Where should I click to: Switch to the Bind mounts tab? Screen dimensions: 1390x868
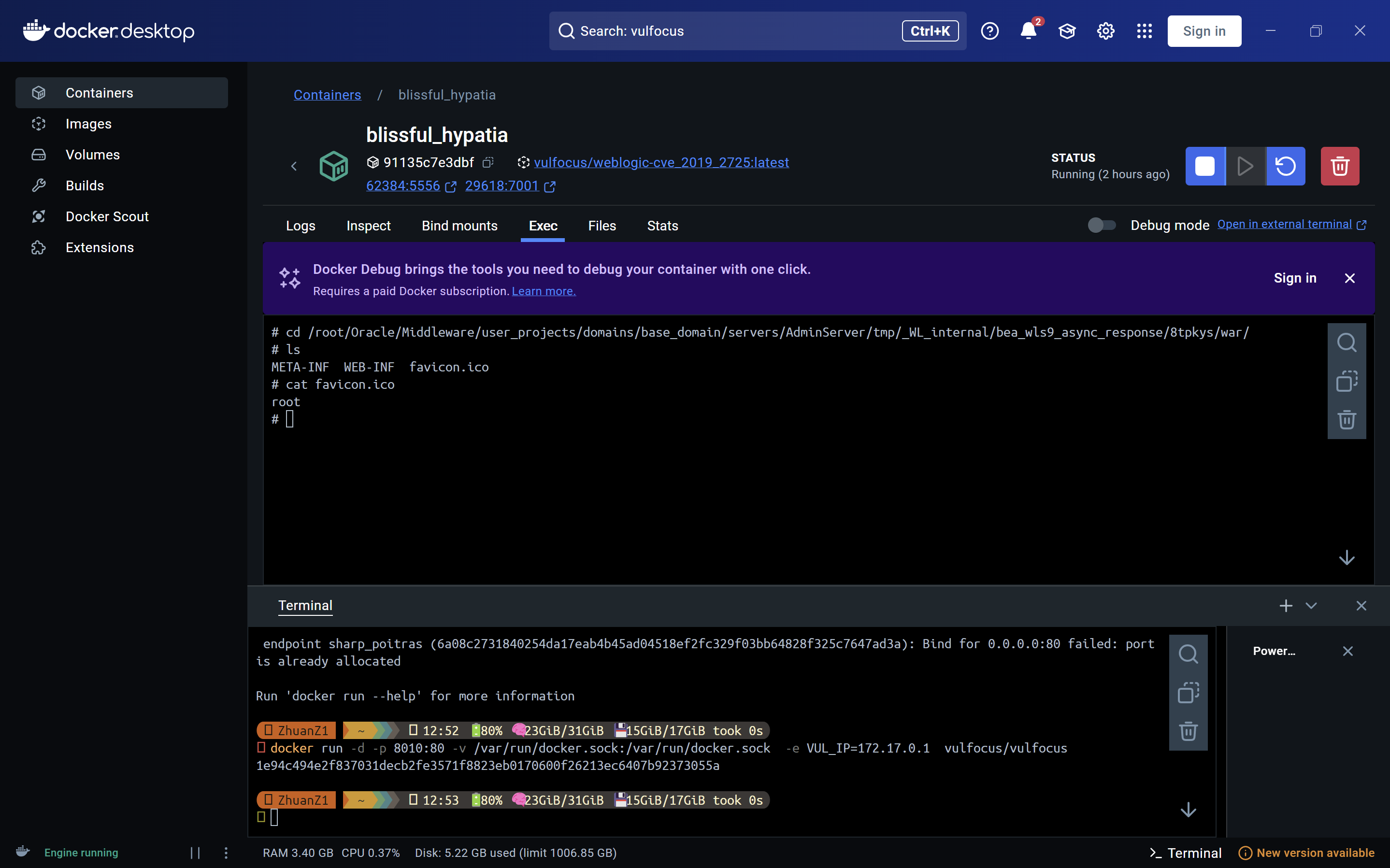coord(460,226)
